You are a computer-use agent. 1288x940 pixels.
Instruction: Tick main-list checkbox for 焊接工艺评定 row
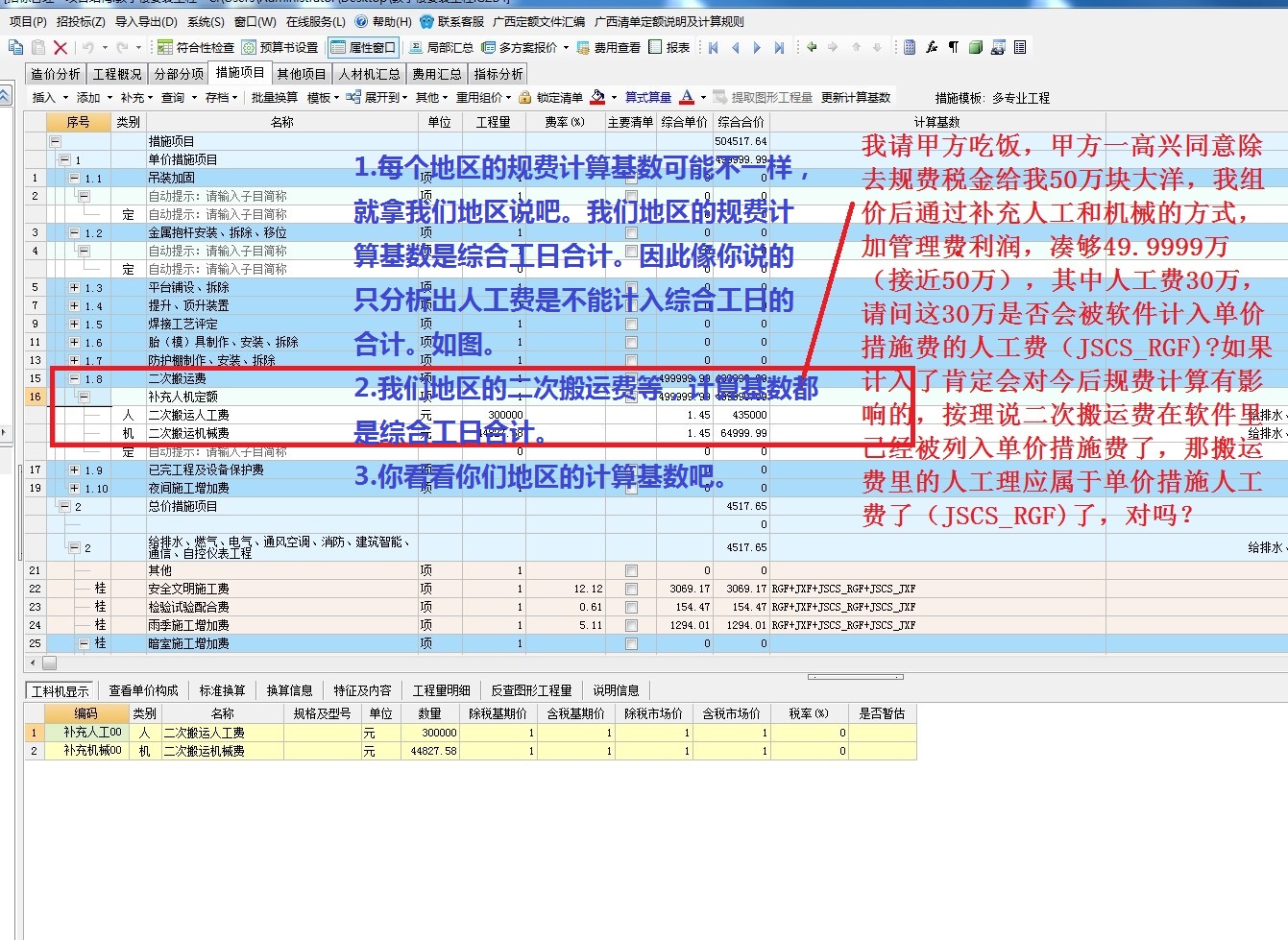point(631,324)
